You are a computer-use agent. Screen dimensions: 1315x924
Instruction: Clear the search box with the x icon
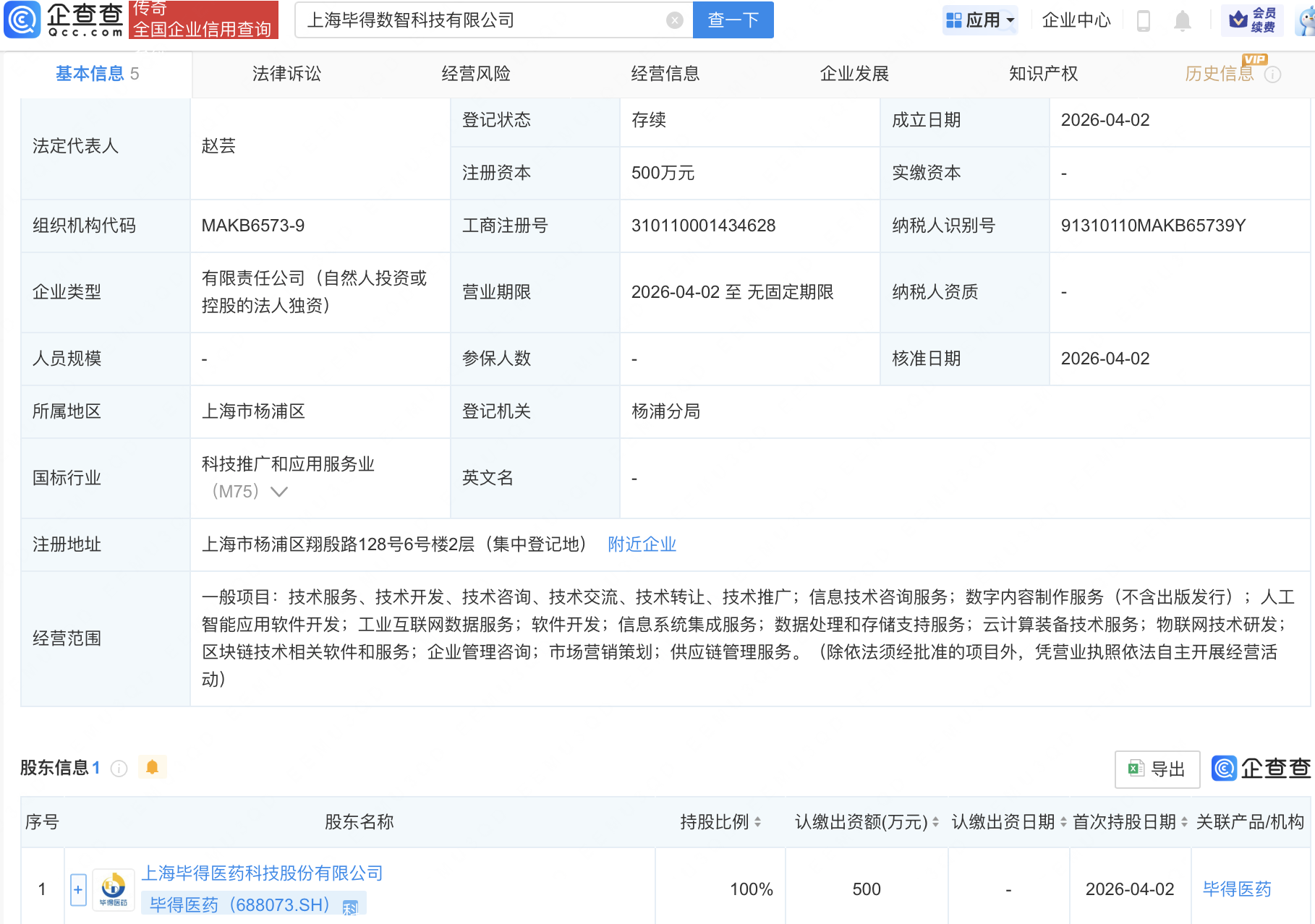click(x=676, y=20)
